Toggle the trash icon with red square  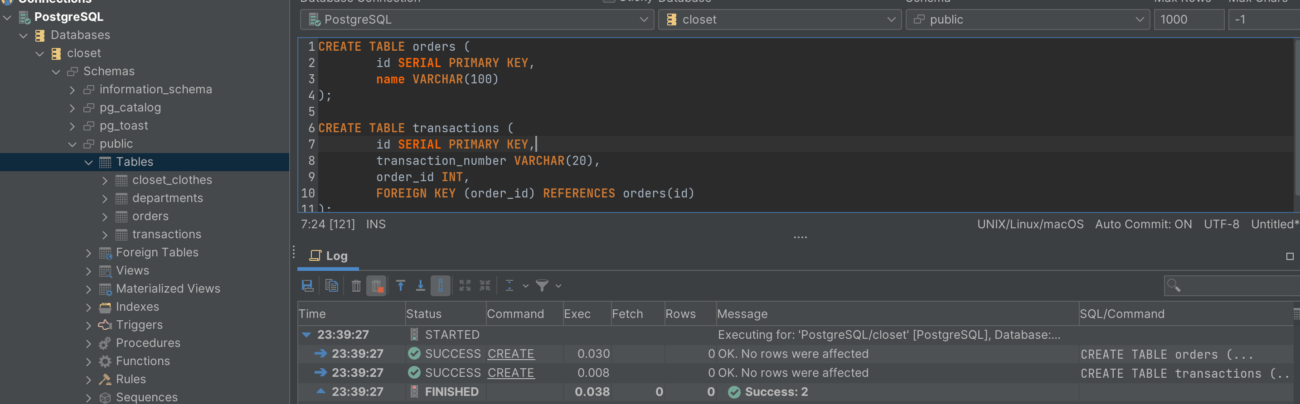376,286
